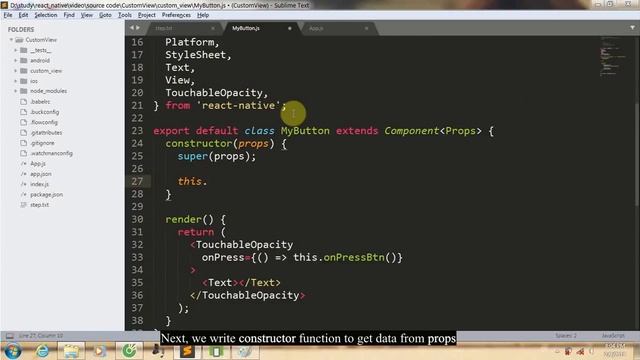Open app.json in the sidebar
640x360 pixels.
[x=41, y=174]
